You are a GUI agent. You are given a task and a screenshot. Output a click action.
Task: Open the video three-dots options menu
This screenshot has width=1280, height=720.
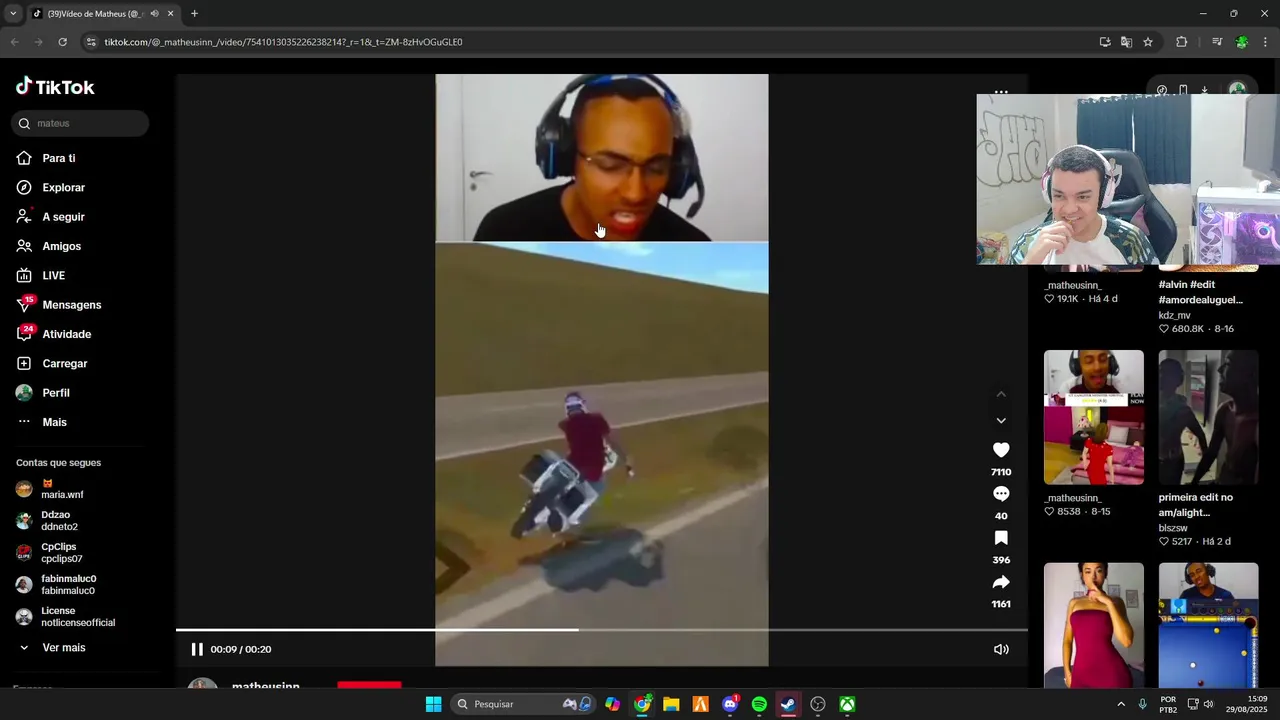tap(1001, 91)
